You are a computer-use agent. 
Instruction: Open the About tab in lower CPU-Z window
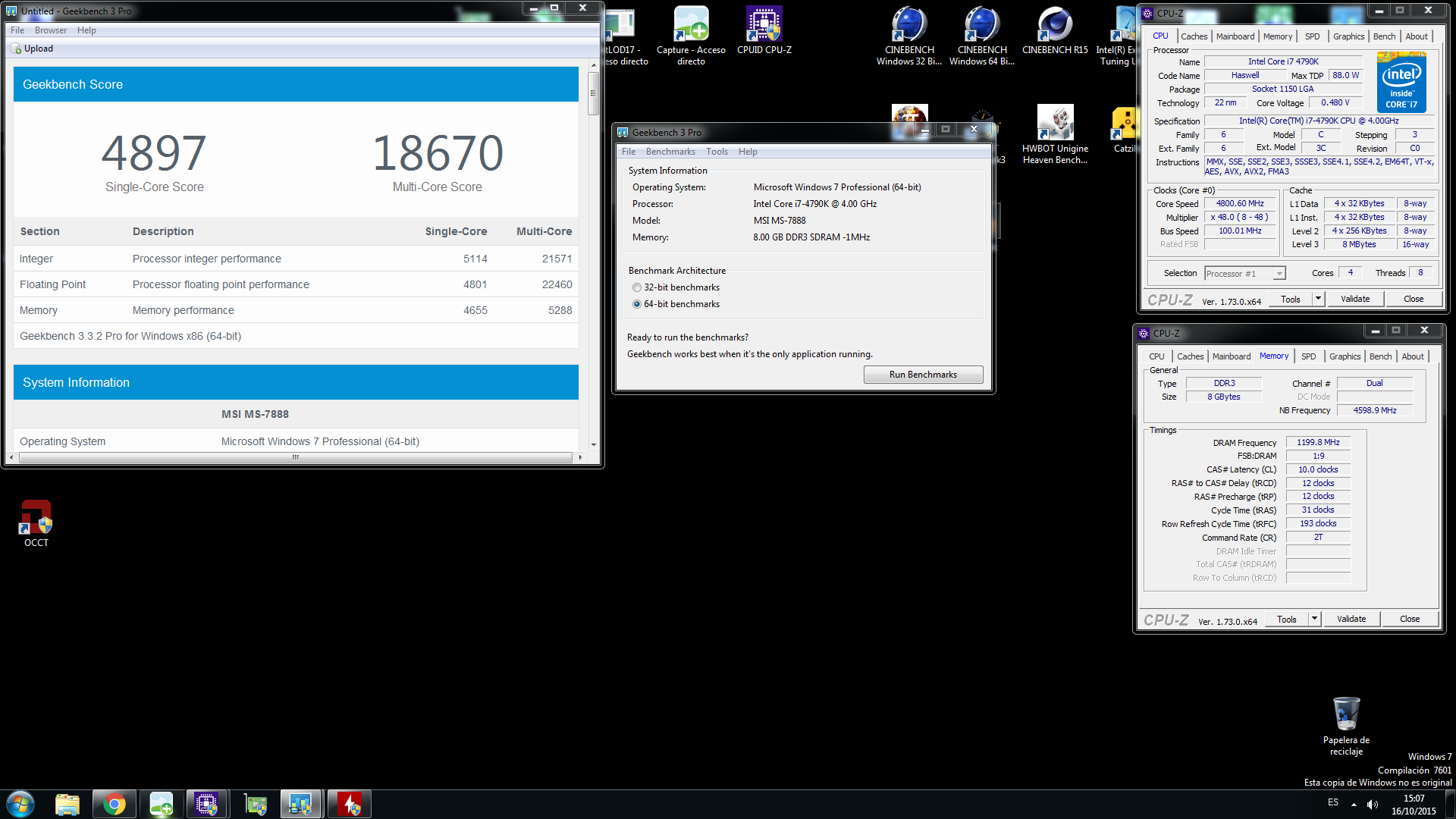pyautogui.click(x=1412, y=356)
